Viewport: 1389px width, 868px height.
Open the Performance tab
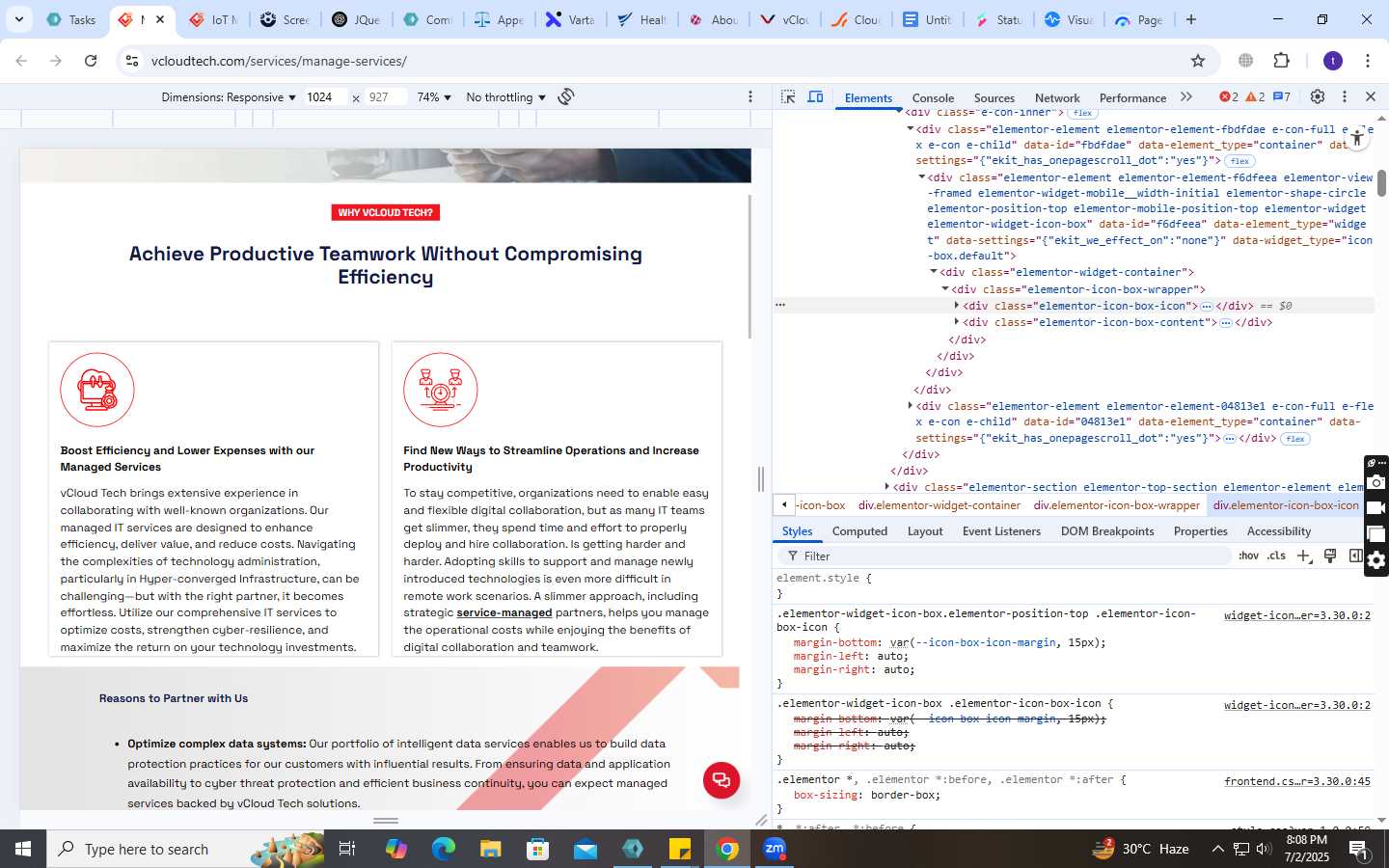(x=1132, y=97)
